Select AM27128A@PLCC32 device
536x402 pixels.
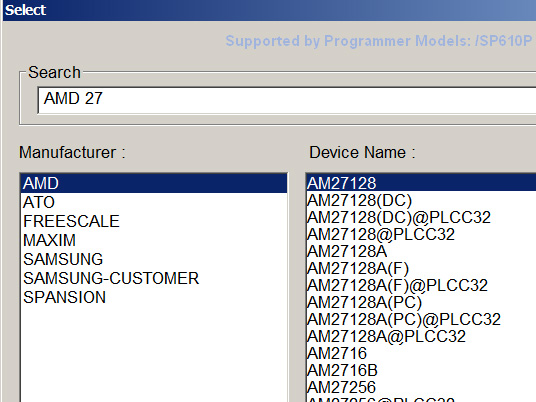(x=421, y=336)
